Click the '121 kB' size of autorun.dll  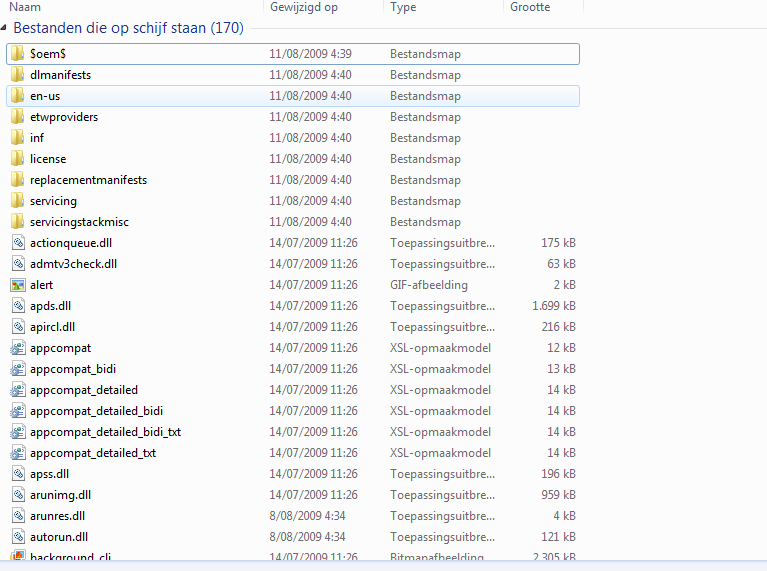(558, 537)
